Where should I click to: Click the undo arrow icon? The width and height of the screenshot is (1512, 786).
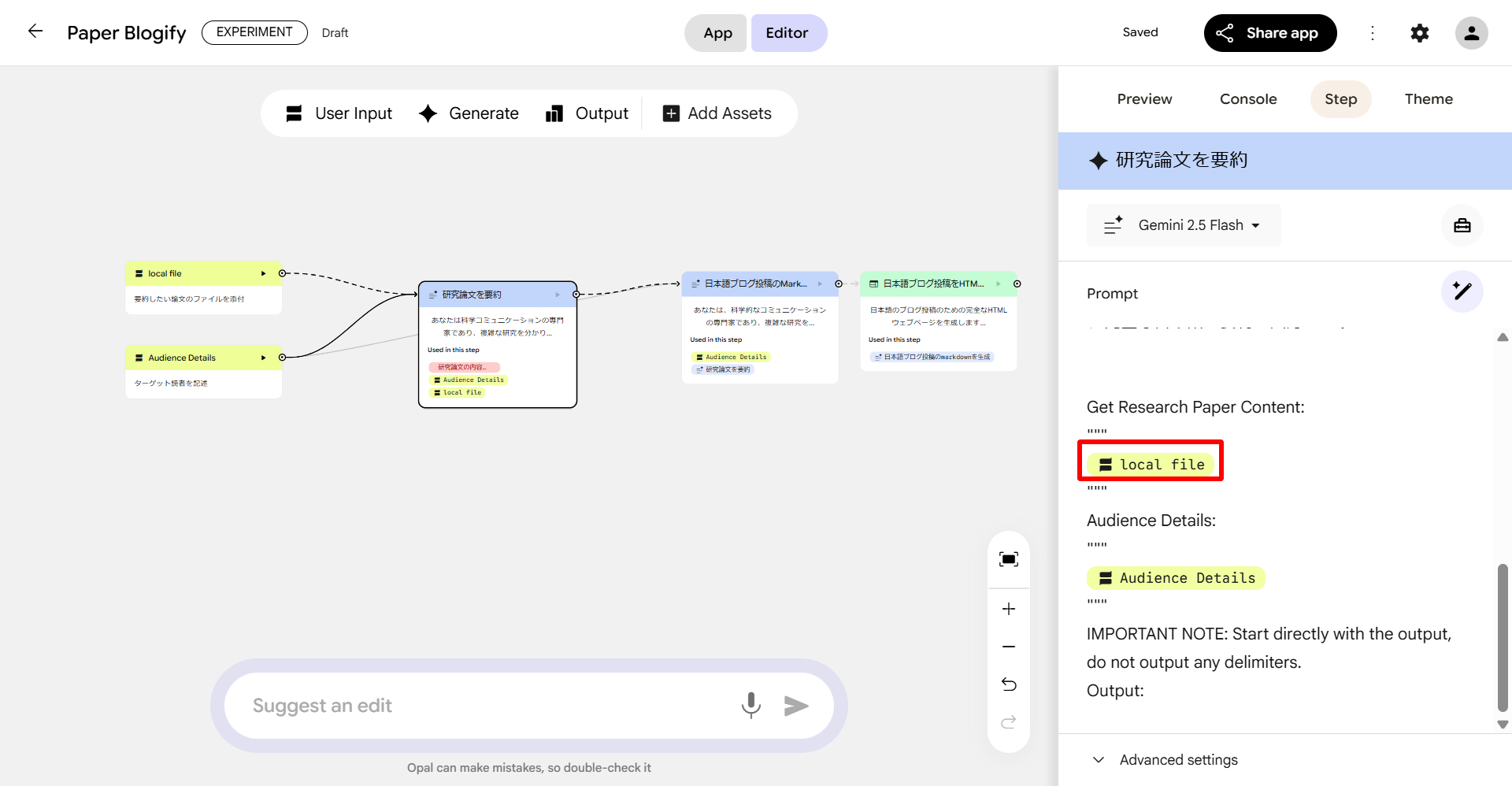click(1008, 684)
